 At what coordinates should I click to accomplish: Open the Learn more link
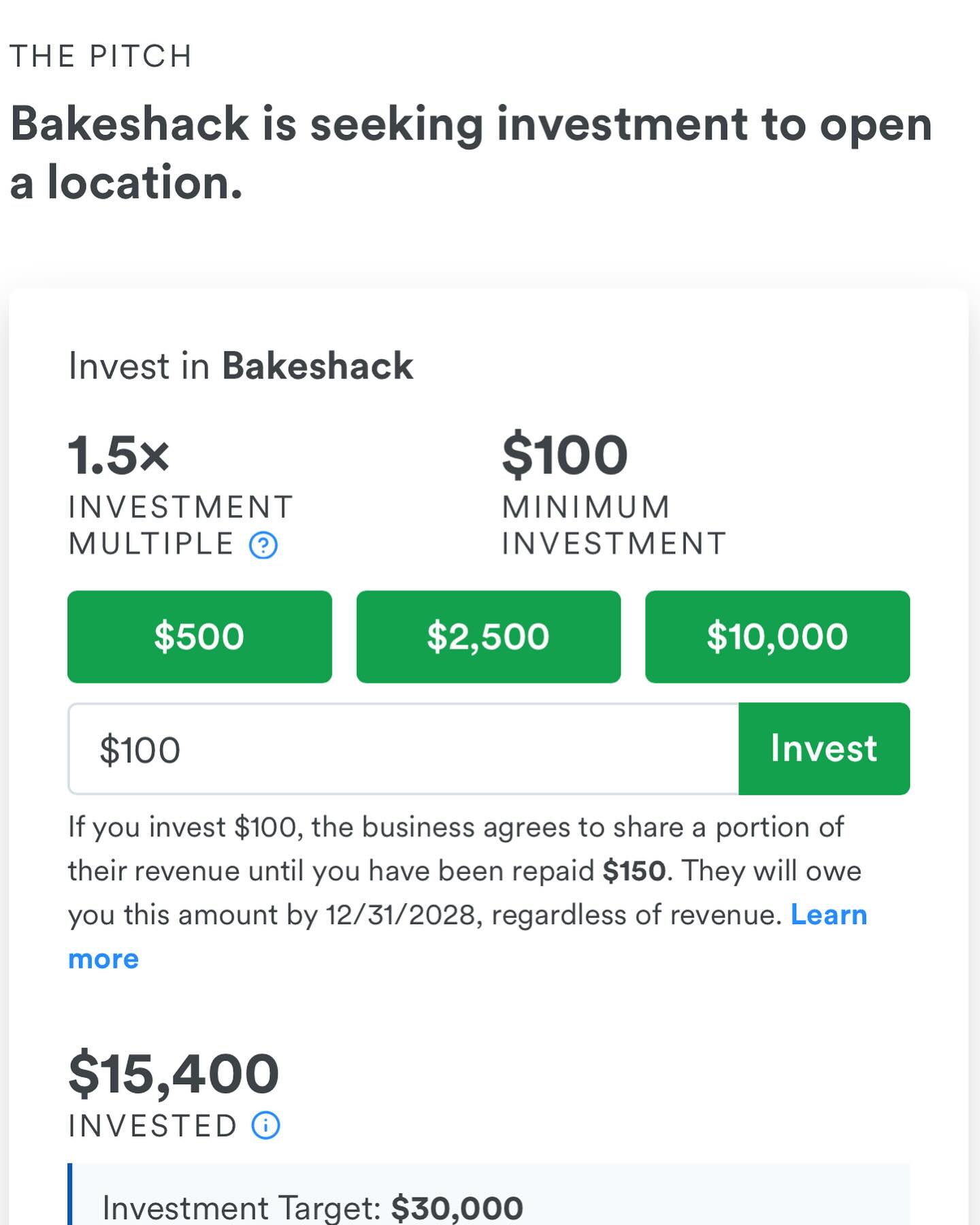(x=828, y=915)
